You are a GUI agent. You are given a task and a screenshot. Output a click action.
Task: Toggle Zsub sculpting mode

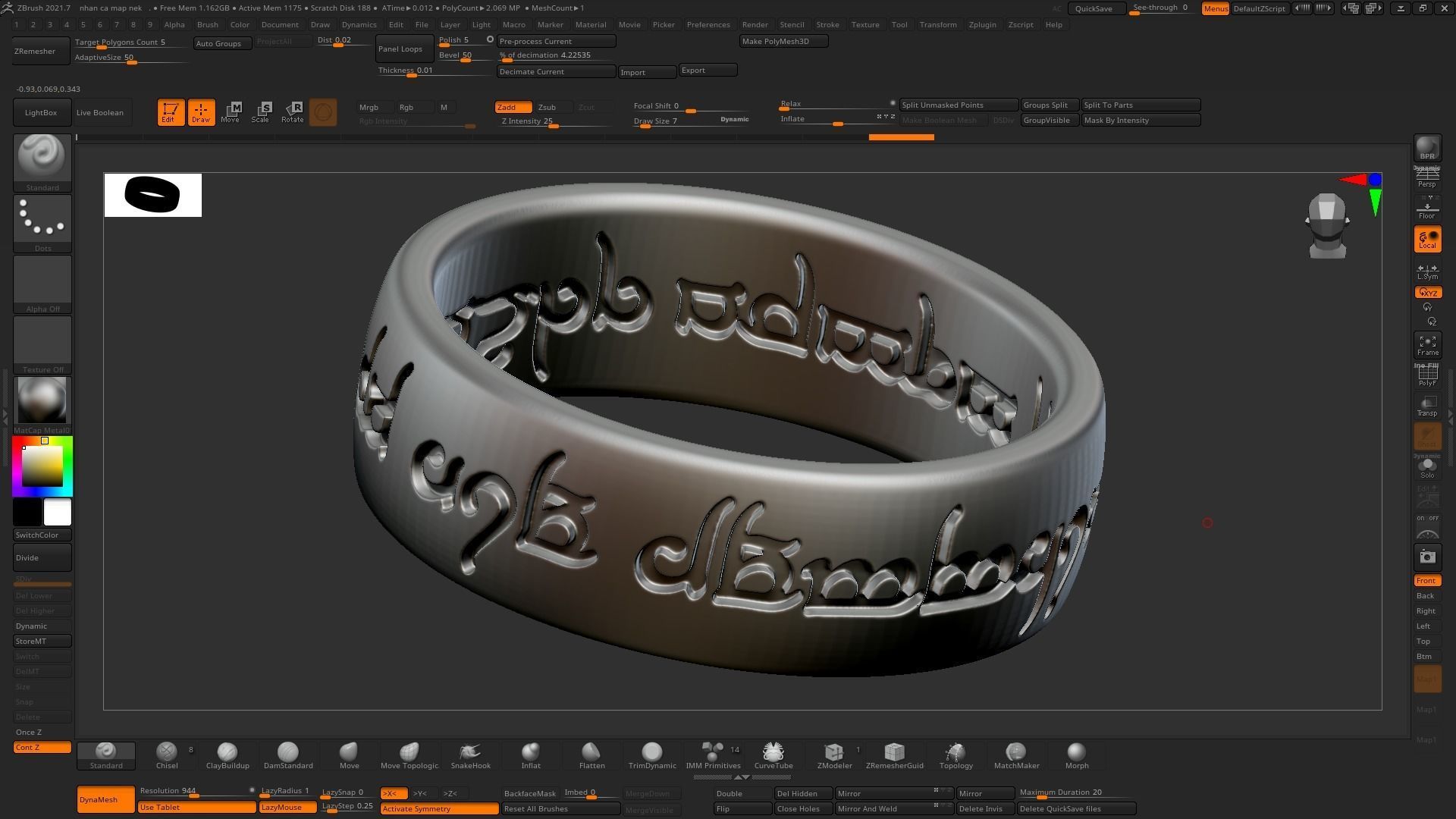click(x=554, y=107)
